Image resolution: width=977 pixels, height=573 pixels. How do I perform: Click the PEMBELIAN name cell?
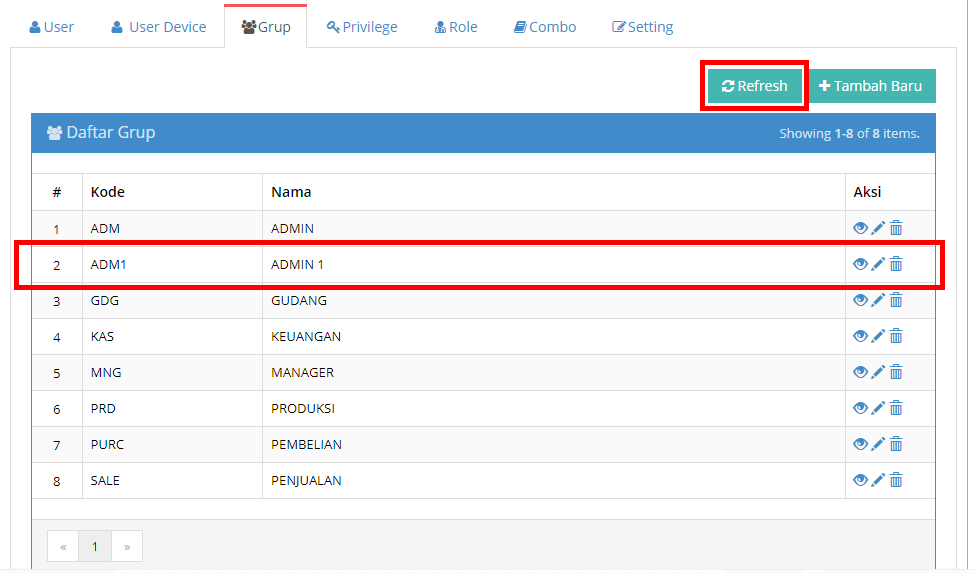point(554,445)
